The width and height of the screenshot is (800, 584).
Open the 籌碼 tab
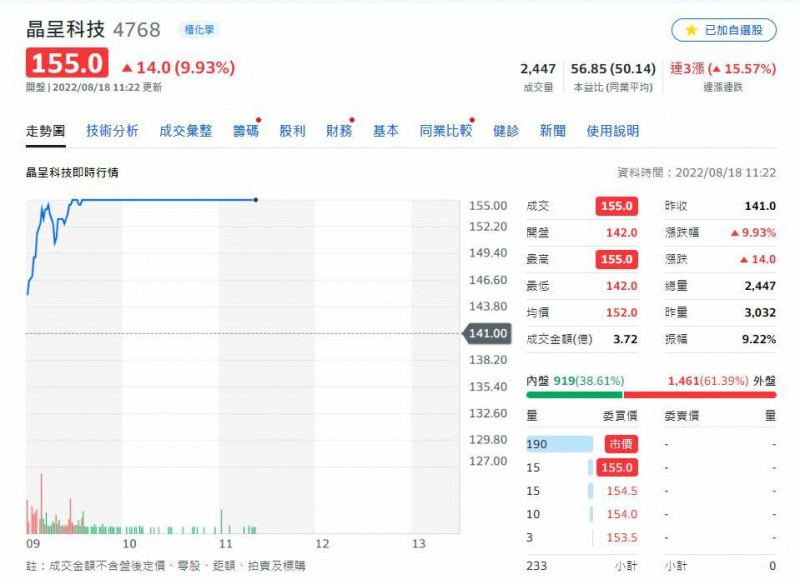pyautogui.click(x=246, y=131)
